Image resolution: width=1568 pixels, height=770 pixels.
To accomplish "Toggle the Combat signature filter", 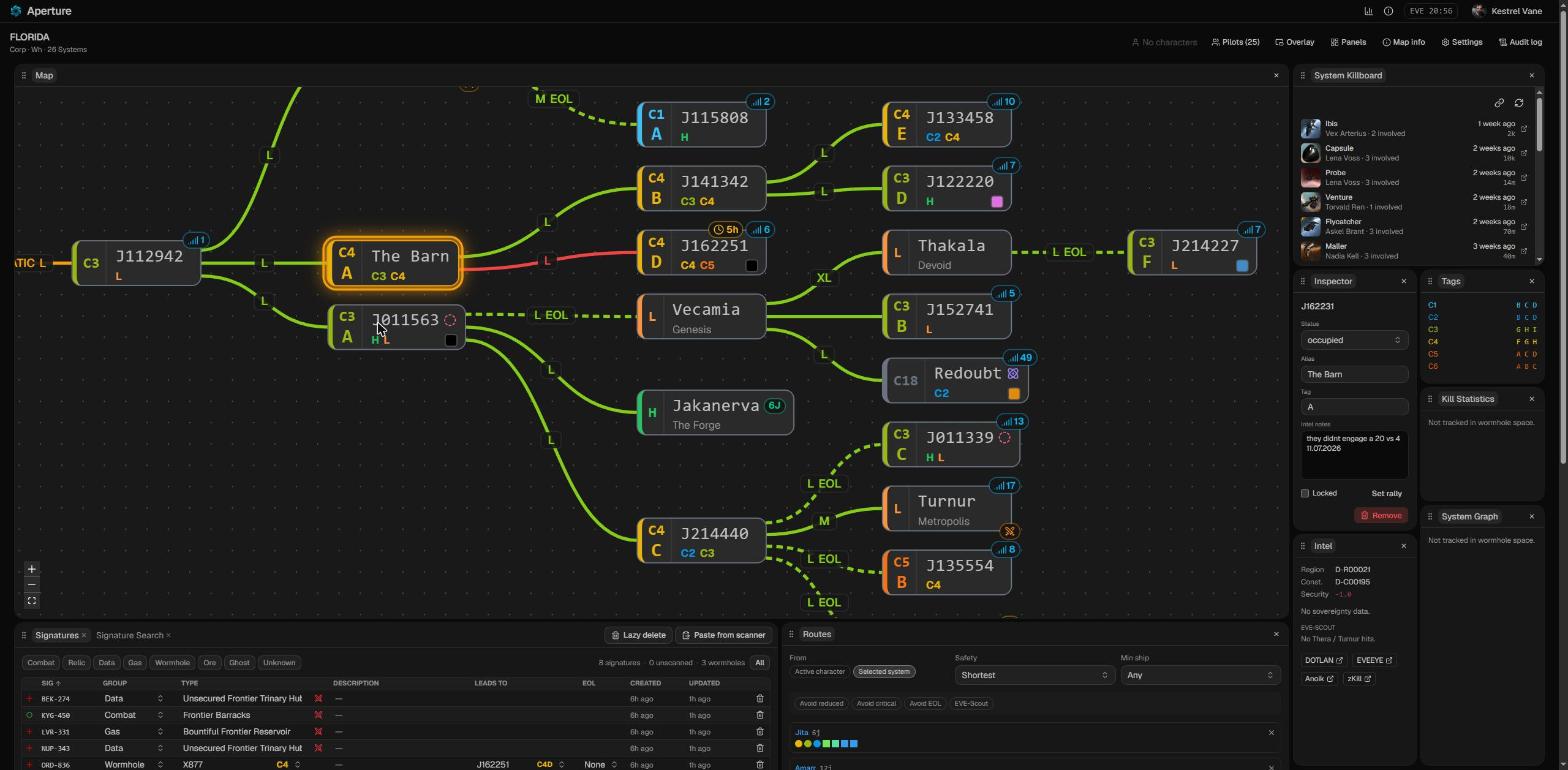I will pos(41,662).
